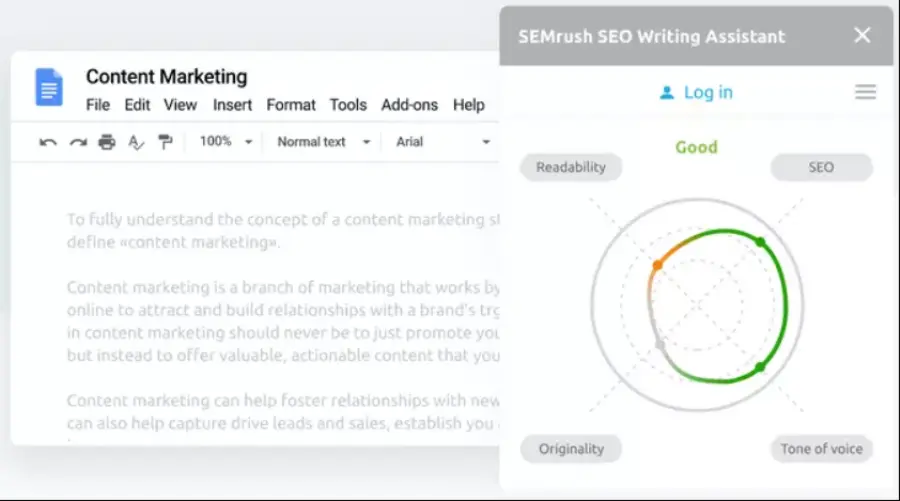This screenshot has width=900, height=501.
Task: Toggle the spell check icon
Action: pyautogui.click(x=136, y=142)
